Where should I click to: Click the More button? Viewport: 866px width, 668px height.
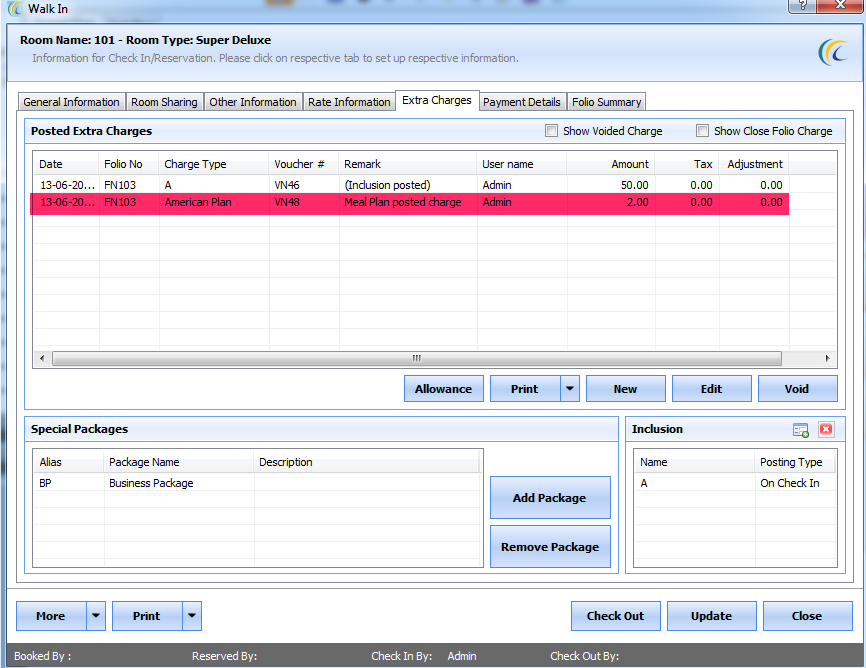tap(51, 616)
